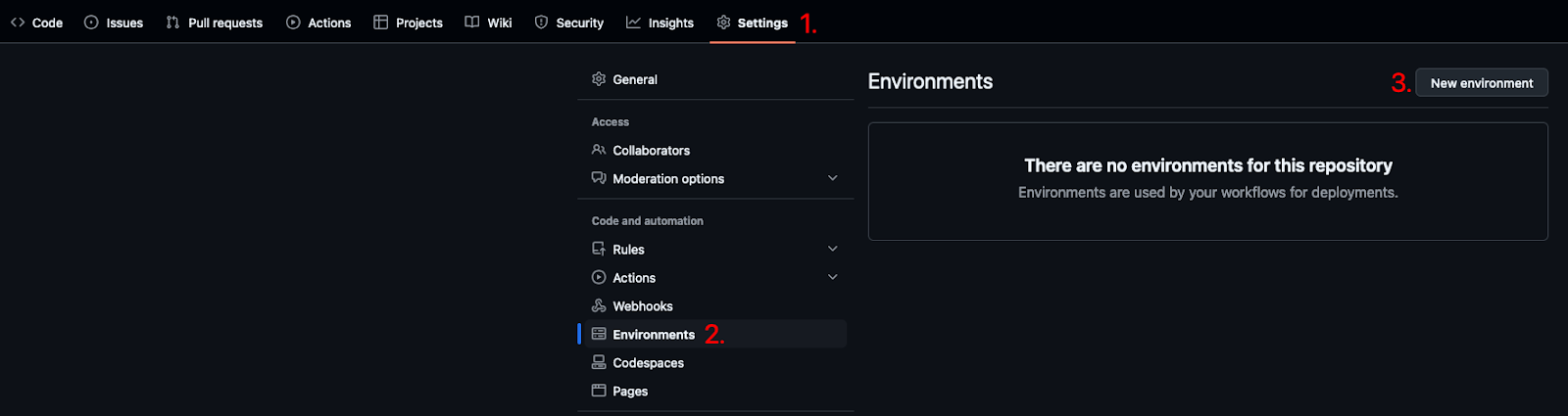Select Environments in the settings sidebar

click(653, 335)
